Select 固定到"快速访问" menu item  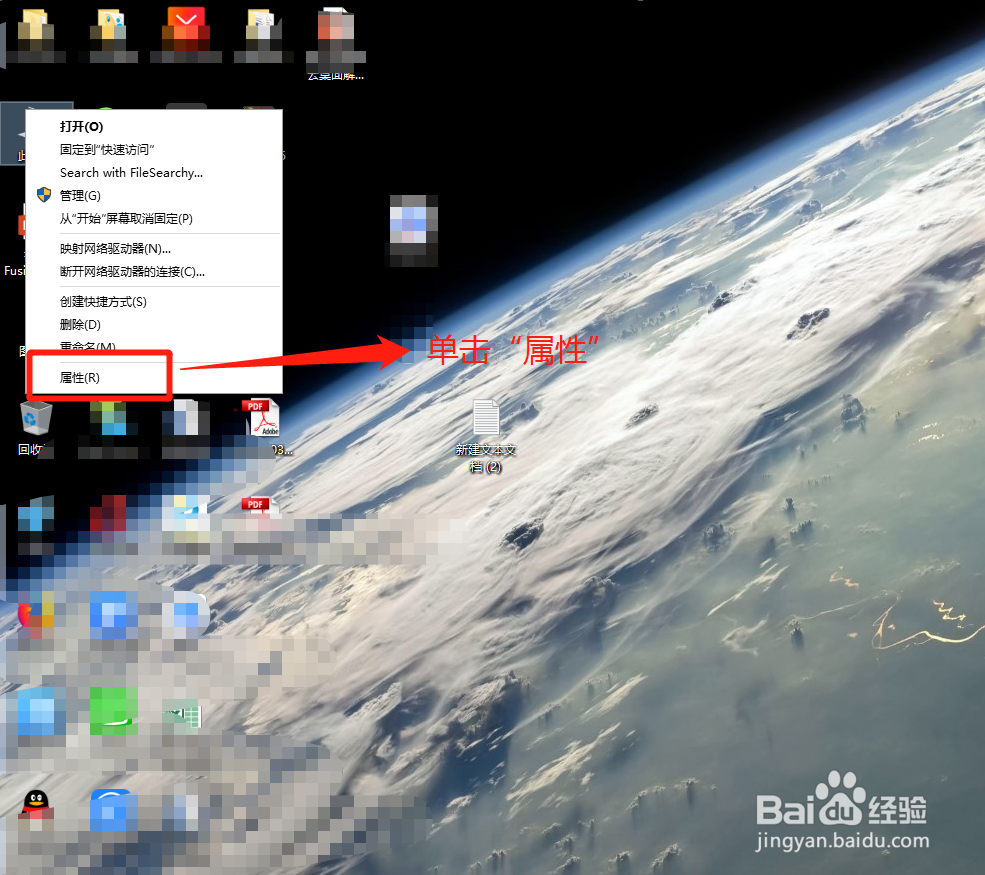154,149
